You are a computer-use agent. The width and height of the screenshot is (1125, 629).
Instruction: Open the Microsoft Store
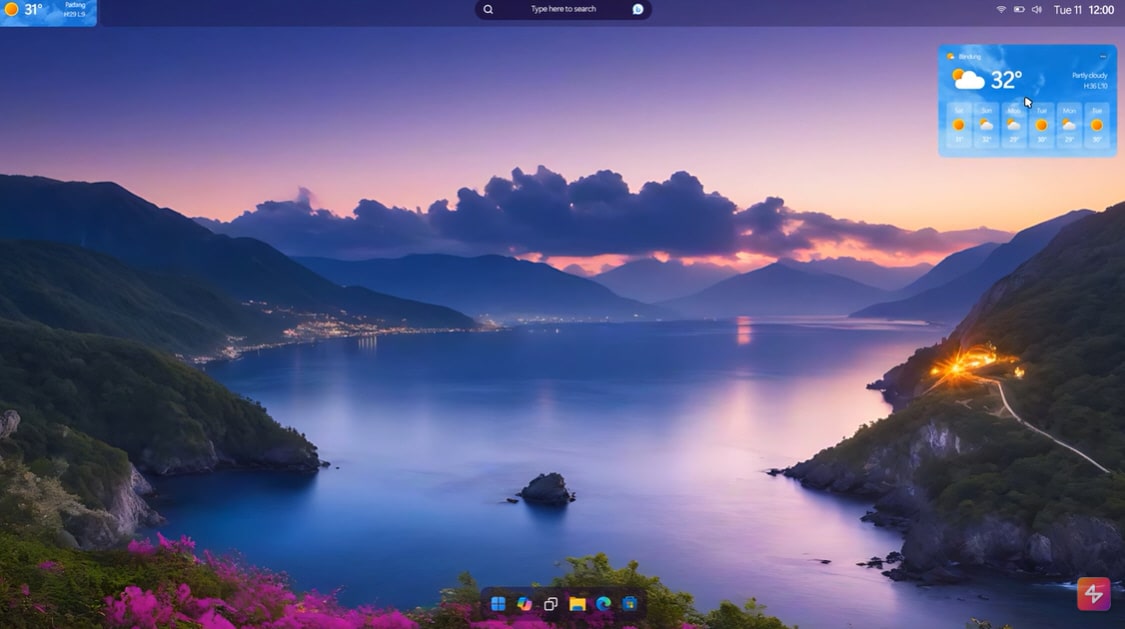click(x=630, y=603)
